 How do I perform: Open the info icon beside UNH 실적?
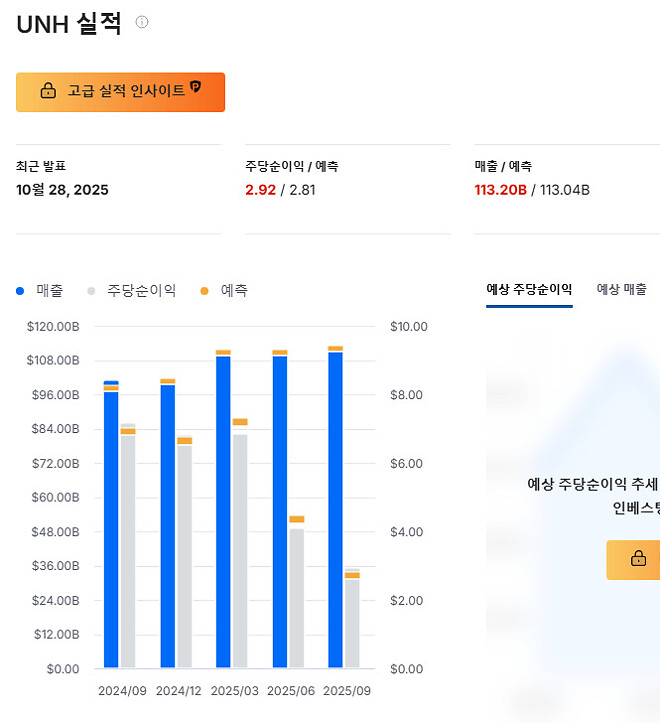(142, 22)
